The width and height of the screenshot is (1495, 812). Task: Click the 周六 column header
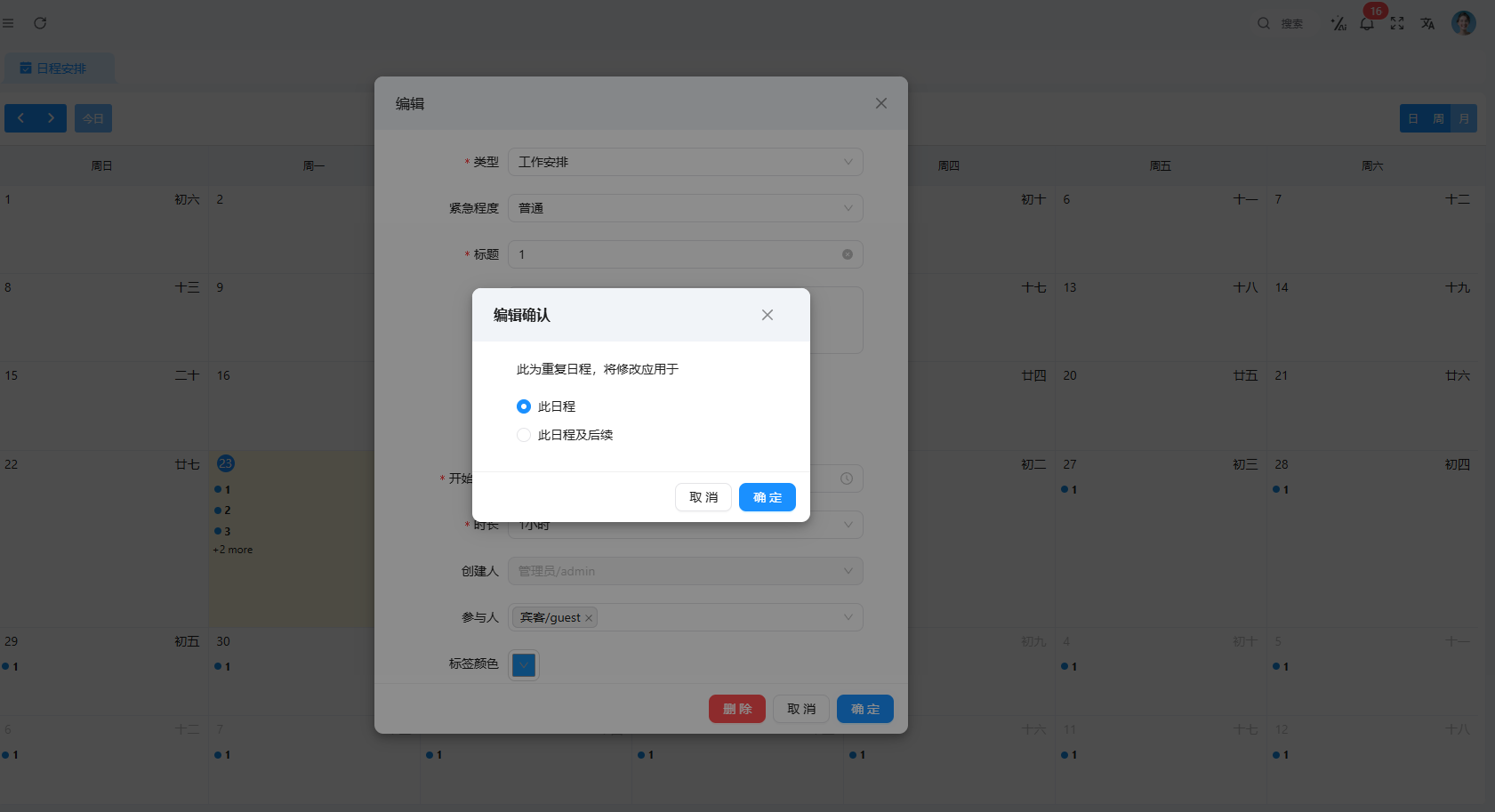pyautogui.click(x=1372, y=165)
